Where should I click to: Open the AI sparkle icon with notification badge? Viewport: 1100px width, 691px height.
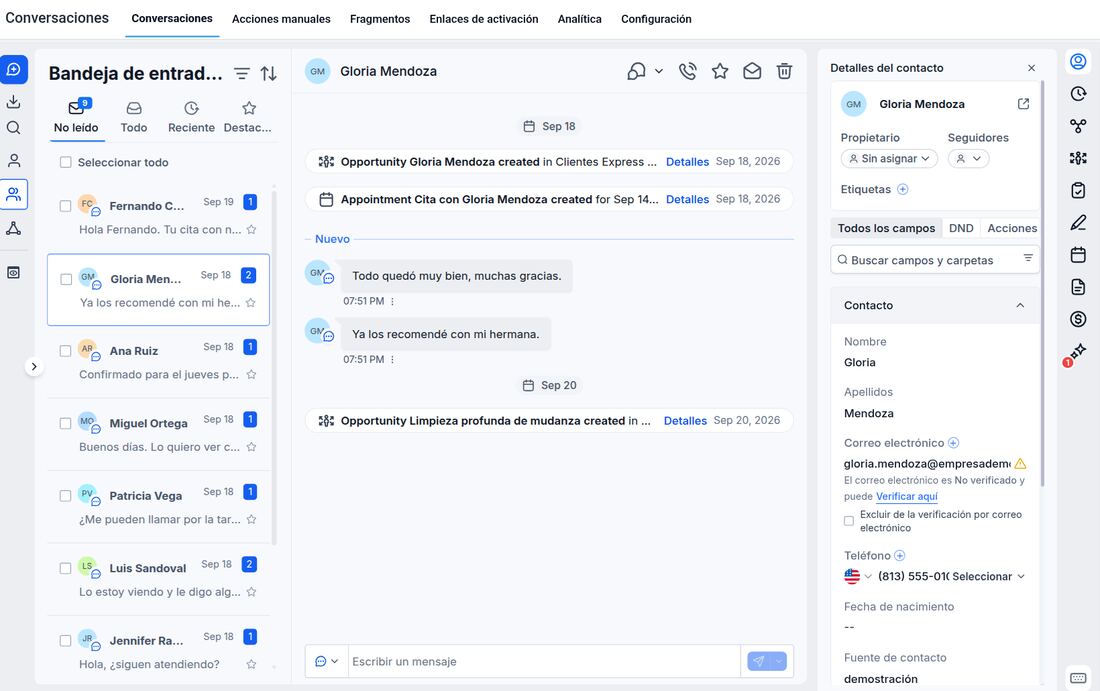[x=1077, y=351]
